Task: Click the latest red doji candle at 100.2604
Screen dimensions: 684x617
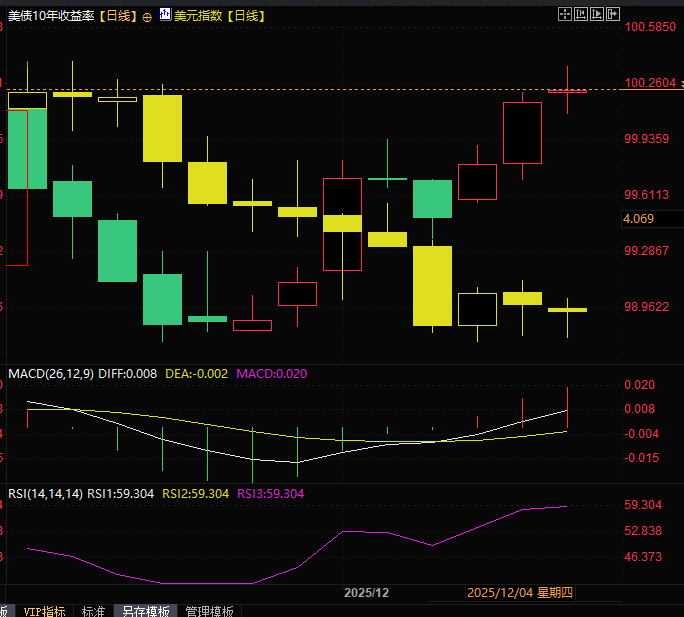Action: (567, 91)
